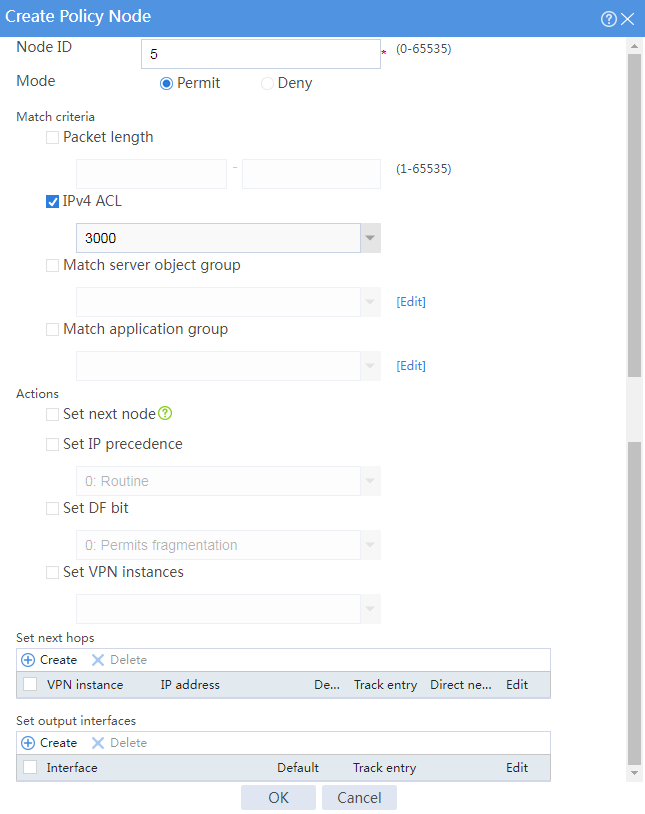
Task: Click the scrollbar down arrow
Action: 634,773
